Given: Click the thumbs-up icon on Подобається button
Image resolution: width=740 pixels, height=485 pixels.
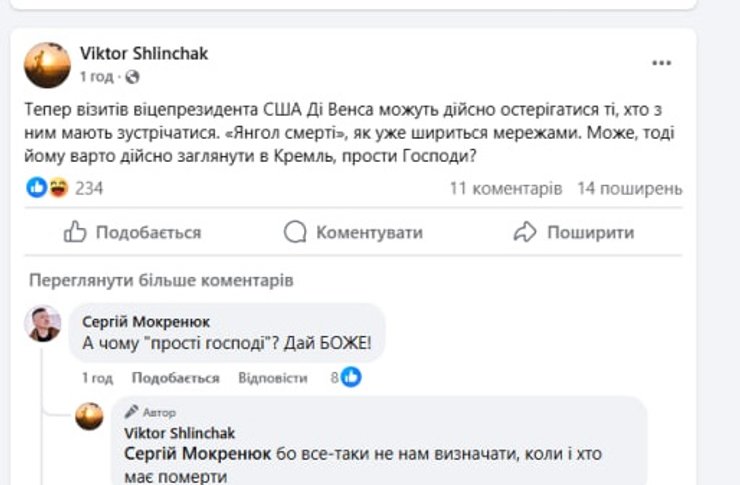Looking at the screenshot, I should coord(75,233).
